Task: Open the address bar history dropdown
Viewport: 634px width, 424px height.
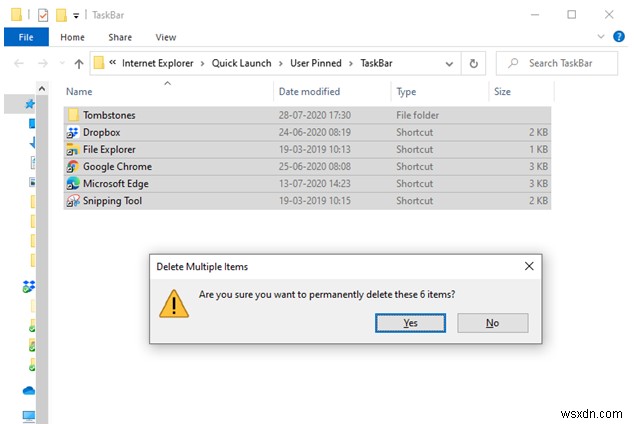Action: [x=449, y=64]
